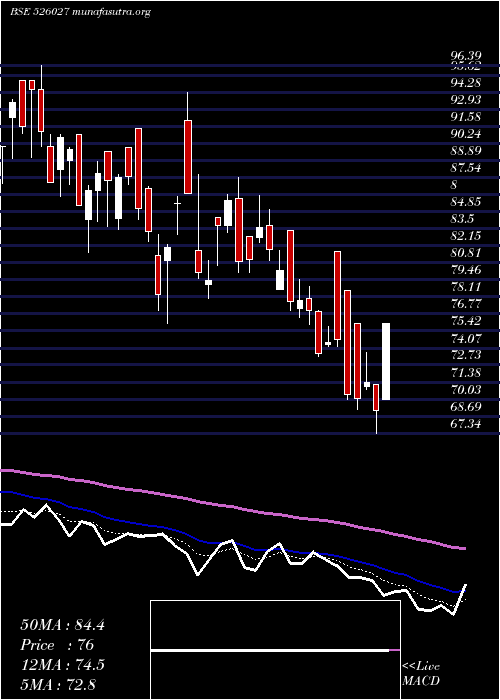Click the 80.81 price axis label
This screenshot has height=700, width=500.
click(466, 253)
